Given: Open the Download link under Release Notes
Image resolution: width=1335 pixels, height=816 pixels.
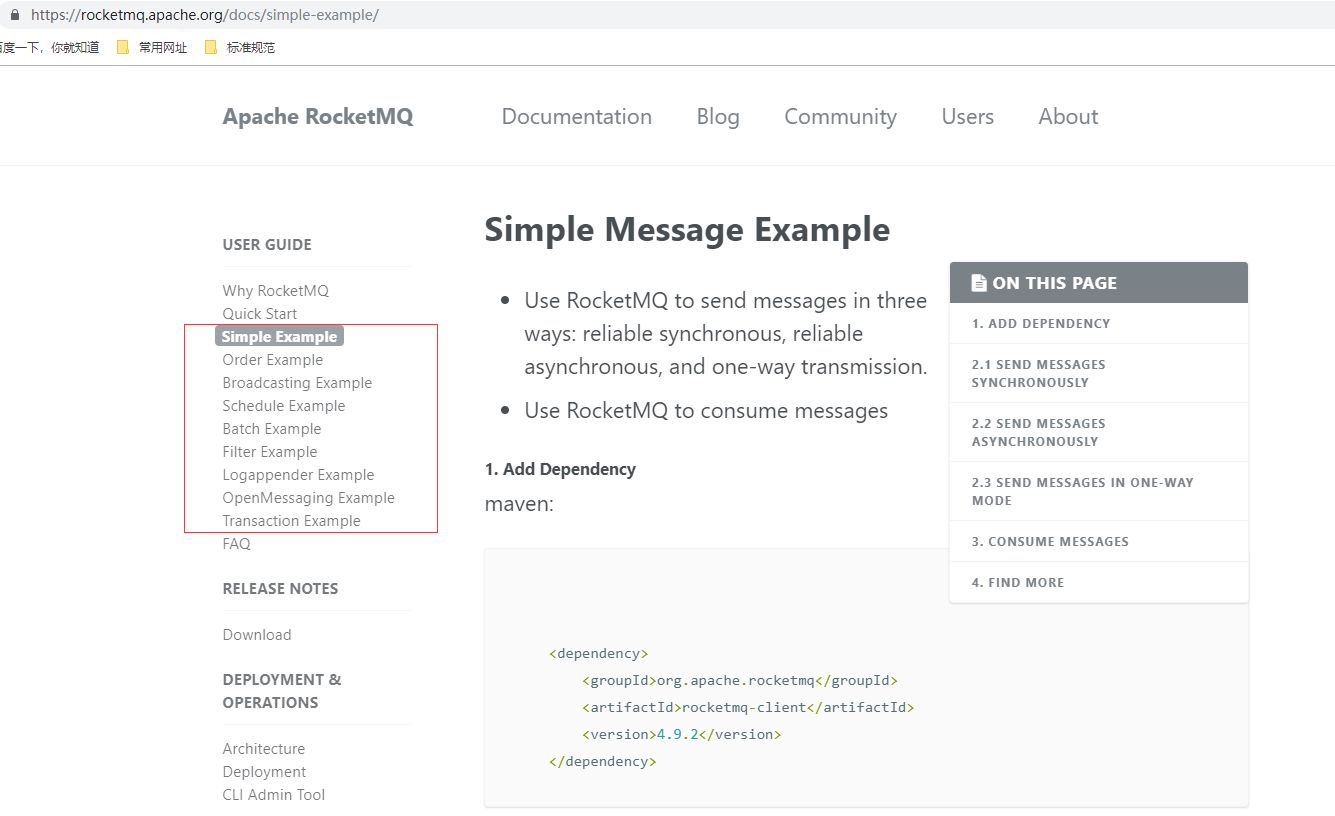Looking at the screenshot, I should click(x=257, y=635).
